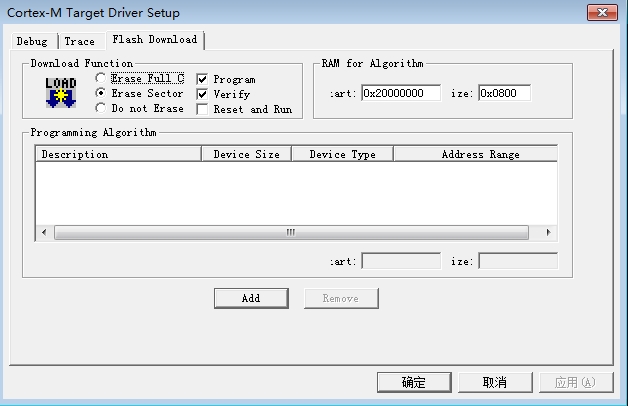The image size is (628, 406).
Task: Click the algorithm Size field
Action: point(518,261)
